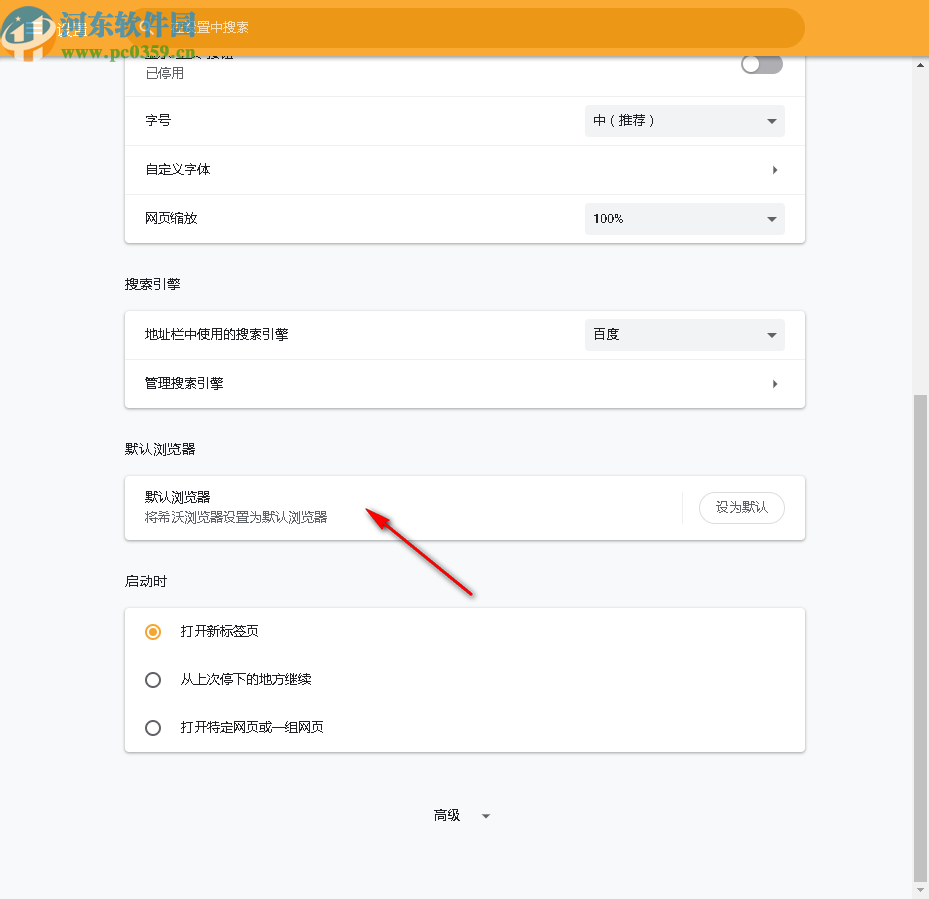Select the 打开特定网页或一组网页 radio option
This screenshot has height=899, width=929.
[153, 728]
